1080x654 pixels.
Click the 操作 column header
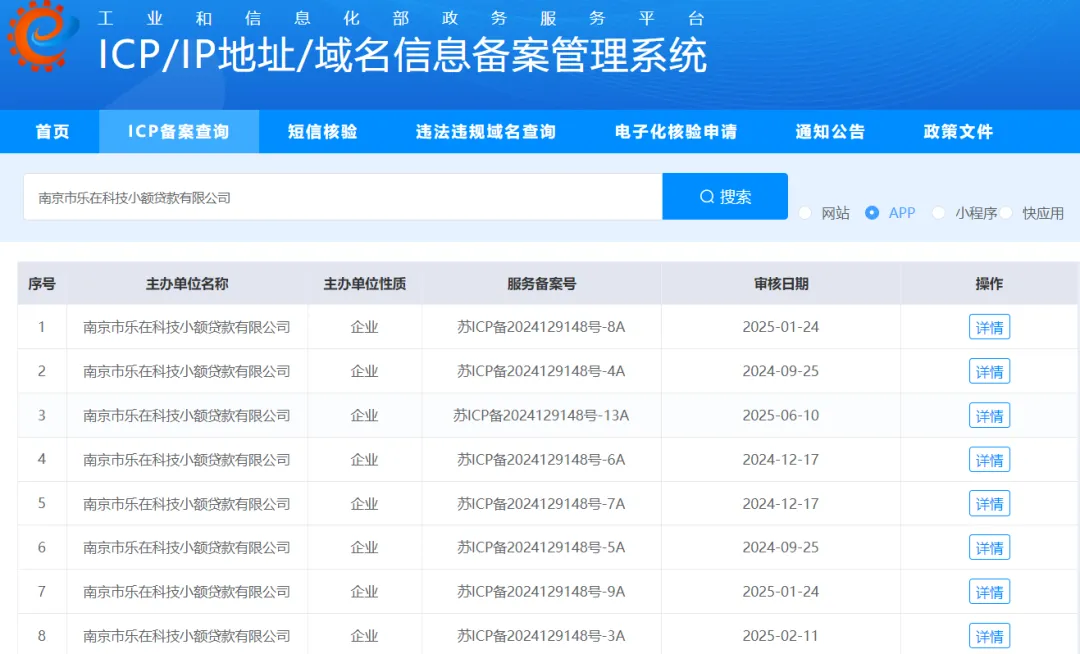989,284
